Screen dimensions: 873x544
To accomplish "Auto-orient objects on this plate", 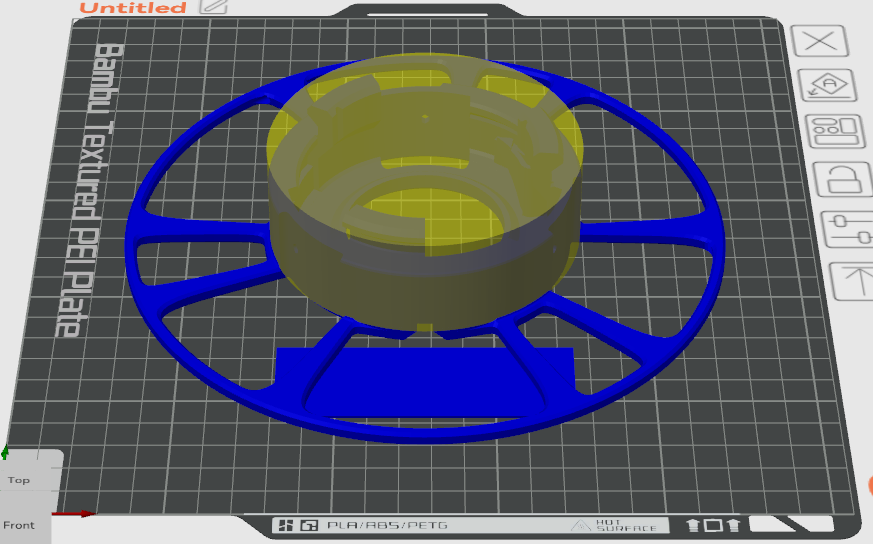I will [828, 85].
